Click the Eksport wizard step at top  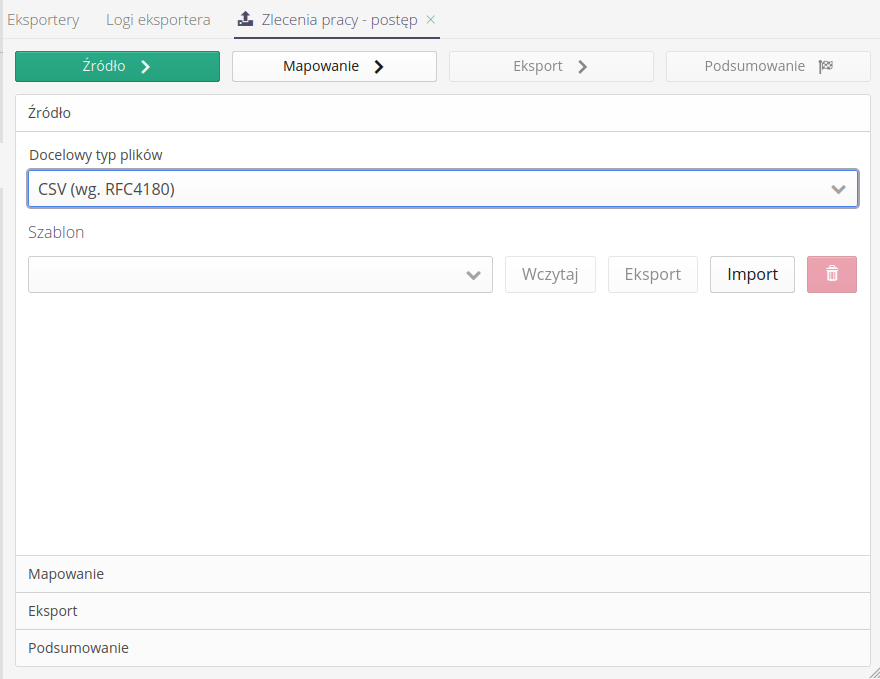click(x=551, y=67)
